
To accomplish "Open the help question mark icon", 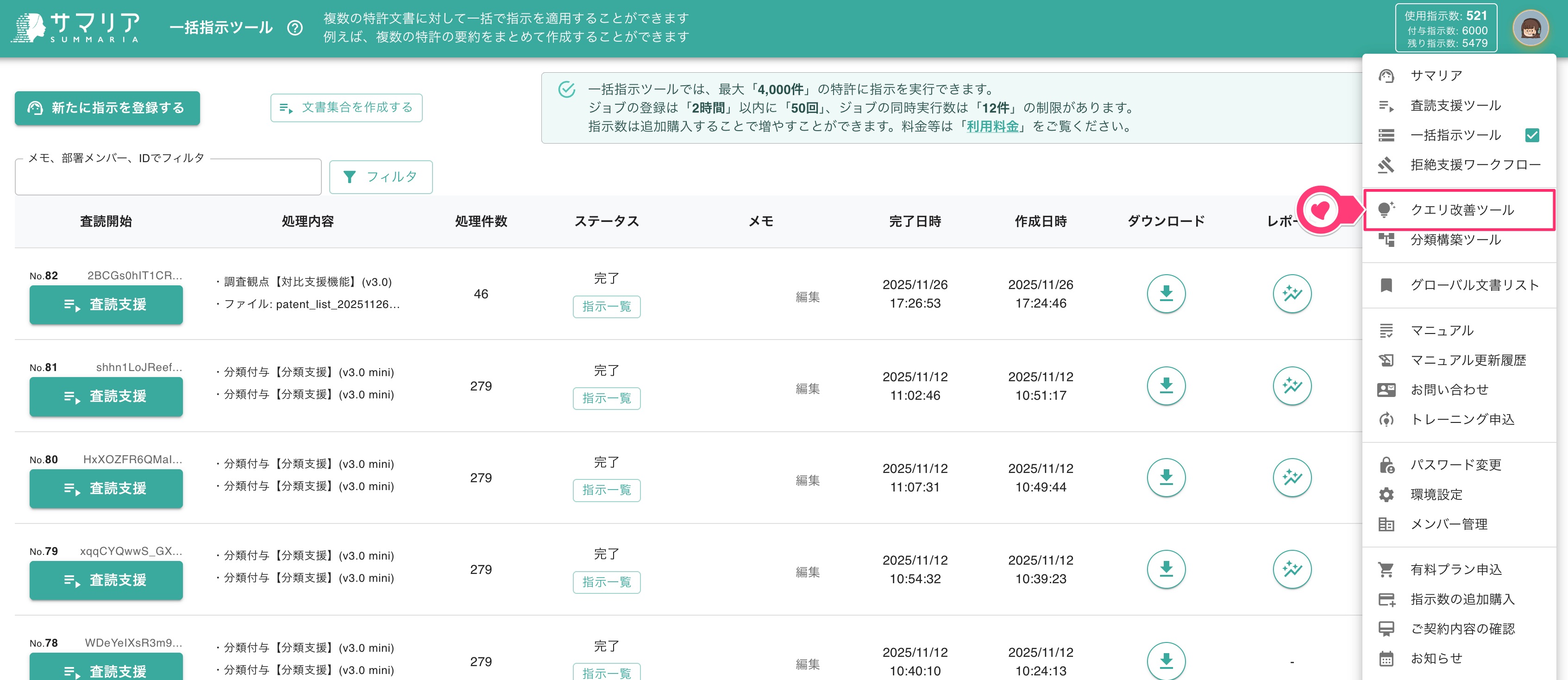I will (295, 28).
